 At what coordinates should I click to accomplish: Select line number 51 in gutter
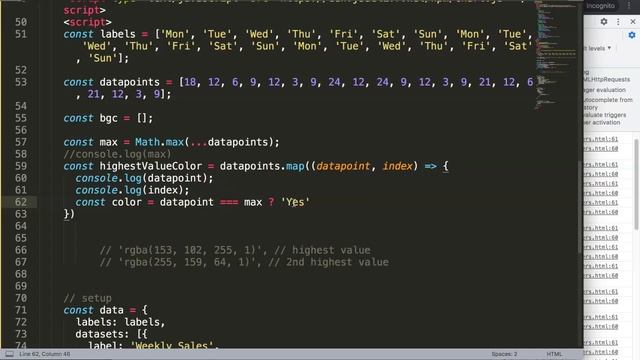(21, 34)
